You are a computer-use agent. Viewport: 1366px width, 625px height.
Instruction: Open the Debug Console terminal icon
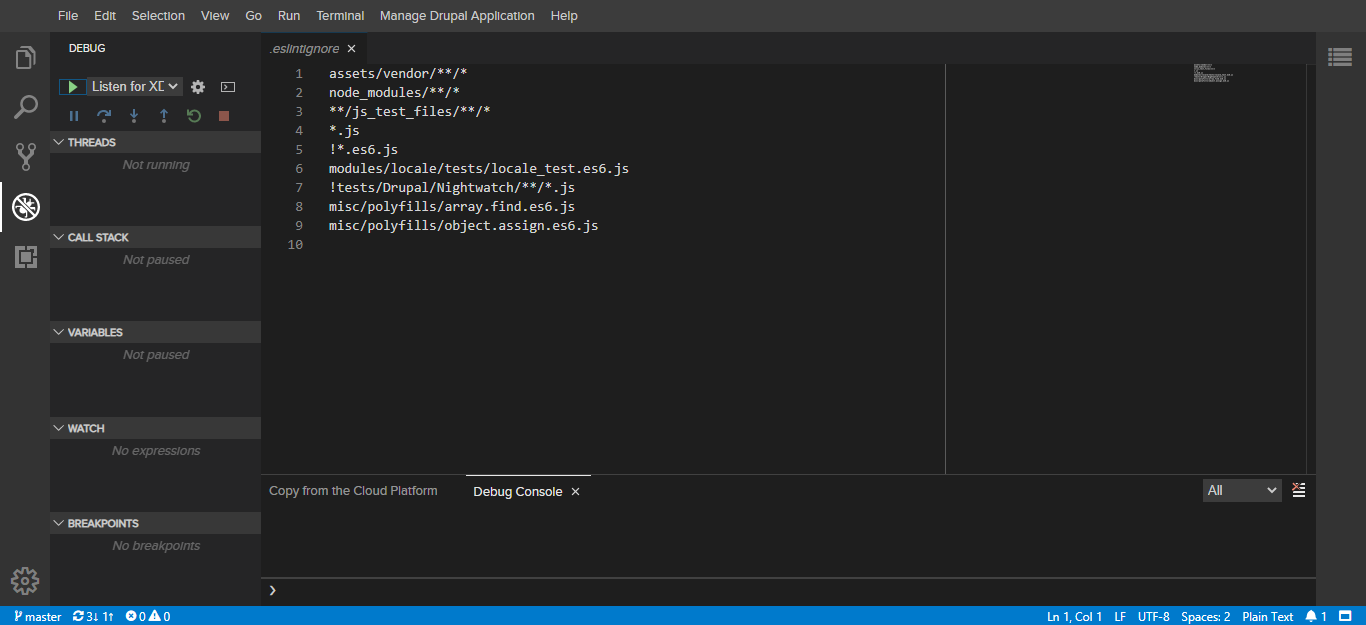tap(227, 87)
